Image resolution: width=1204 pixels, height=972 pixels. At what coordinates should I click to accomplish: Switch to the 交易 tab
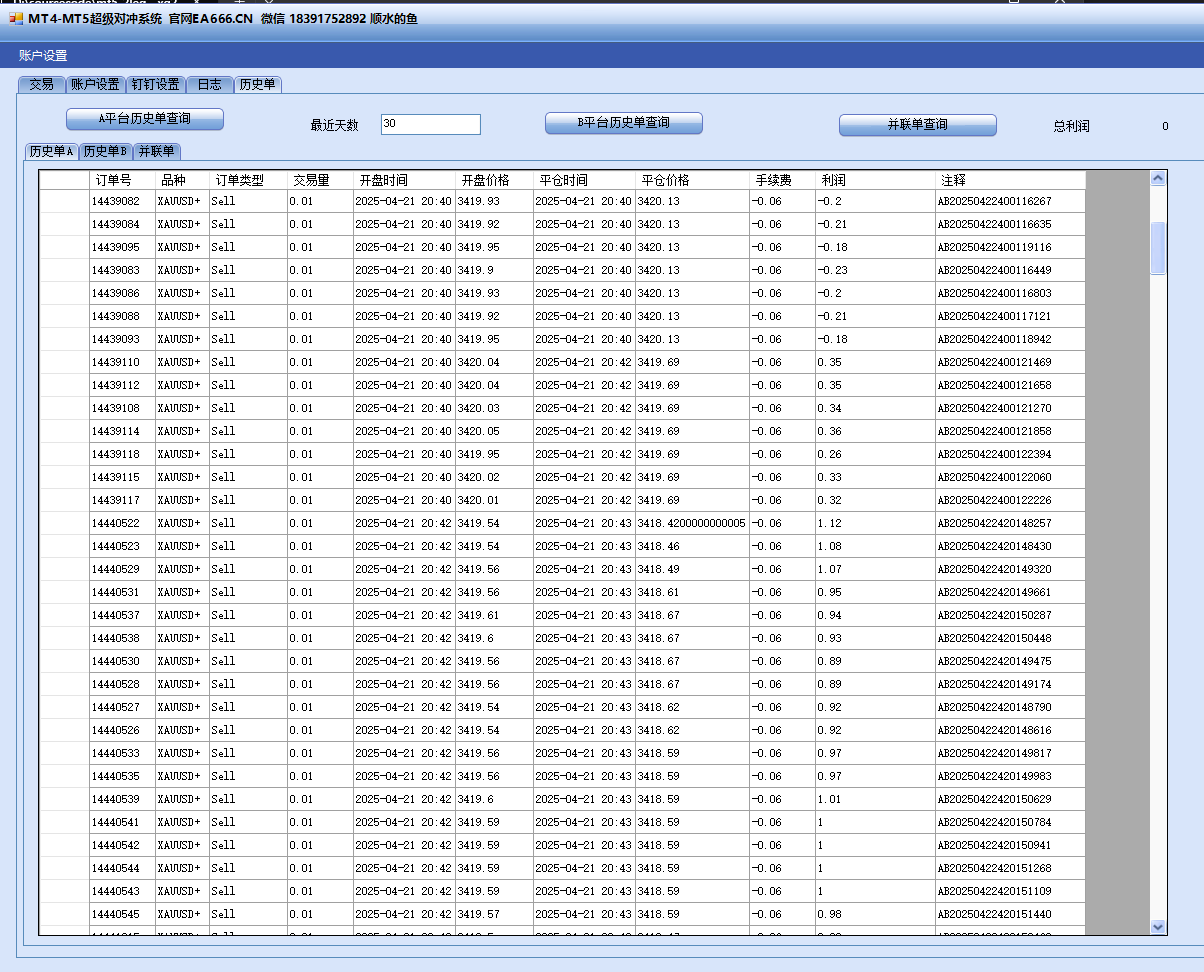pyautogui.click(x=41, y=85)
